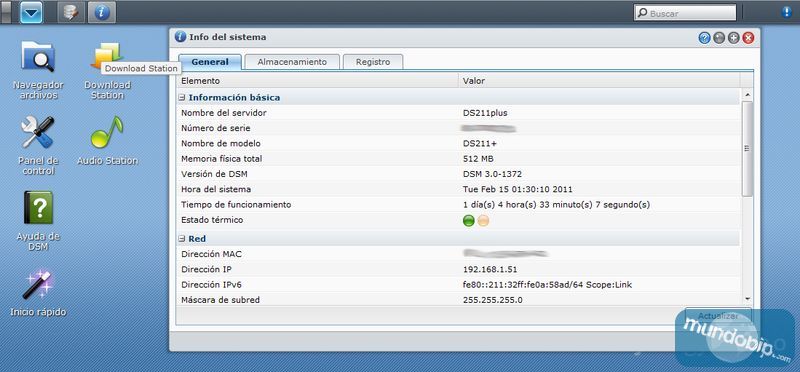
Task: Click the fe80::211:32ff IPv6 value
Action: (547, 285)
